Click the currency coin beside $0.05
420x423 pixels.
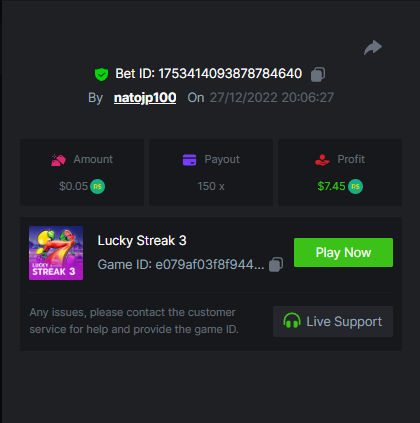98,186
